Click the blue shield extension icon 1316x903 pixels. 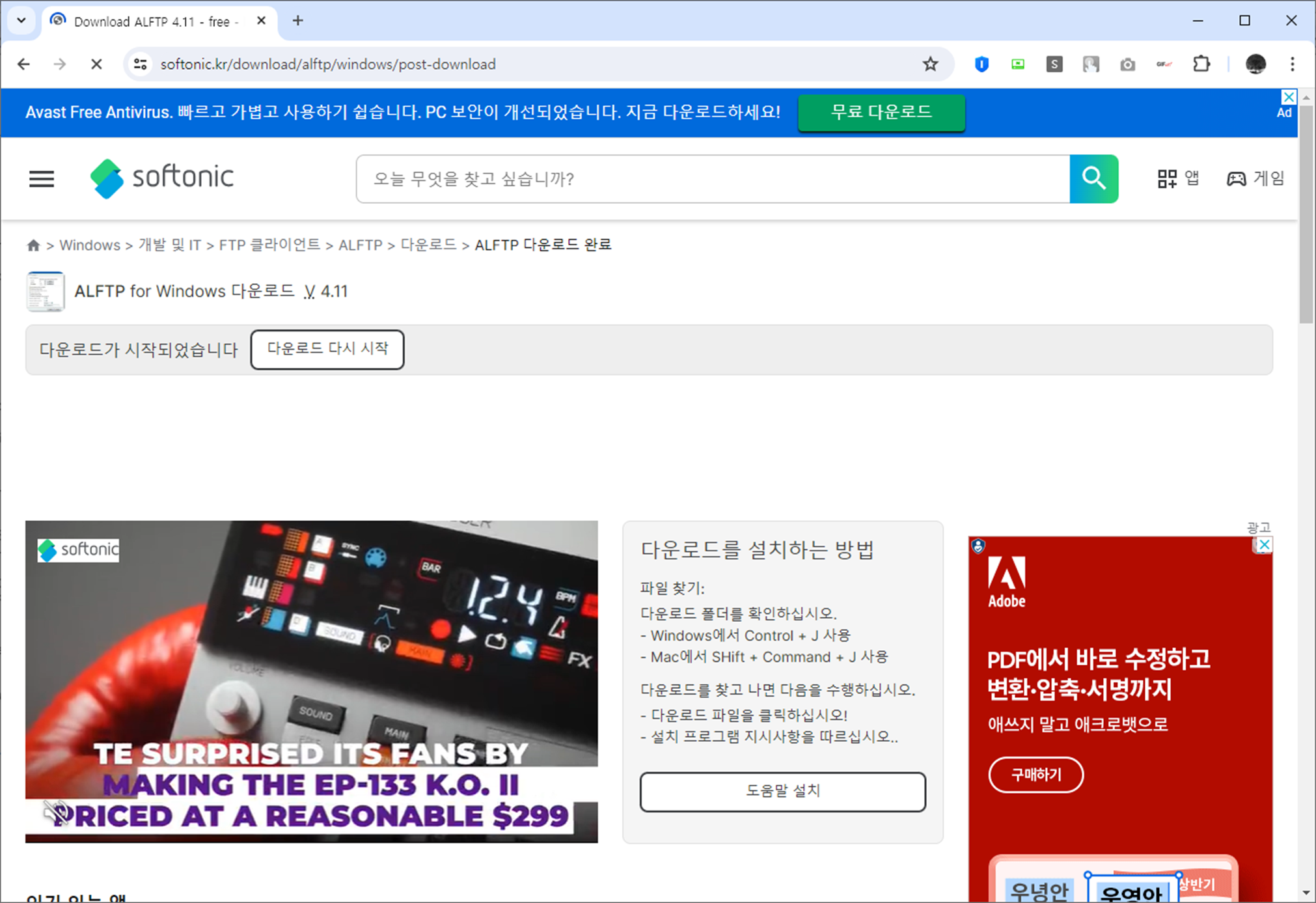pos(981,64)
